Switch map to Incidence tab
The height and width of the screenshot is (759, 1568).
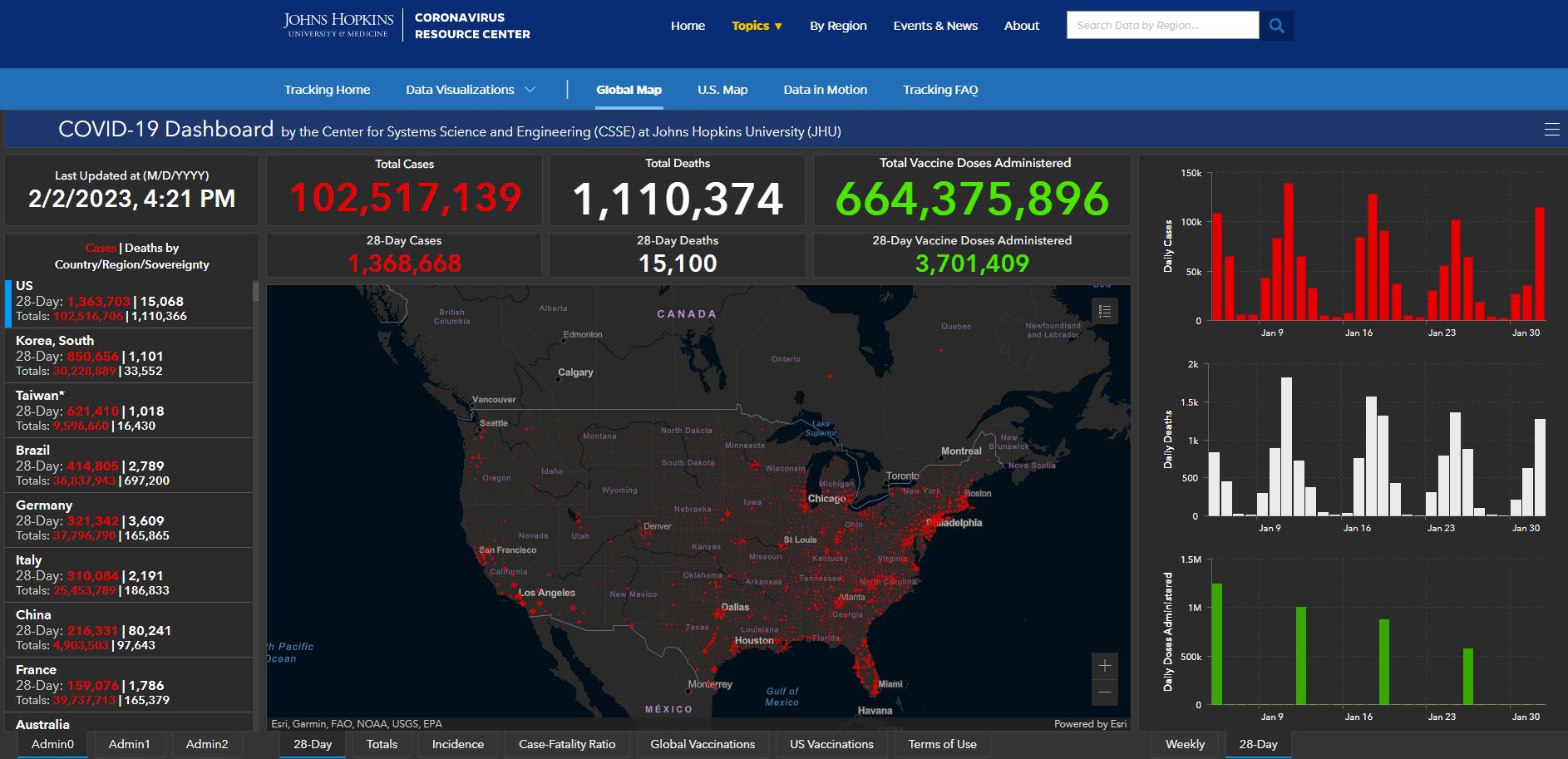pyautogui.click(x=457, y=744)
